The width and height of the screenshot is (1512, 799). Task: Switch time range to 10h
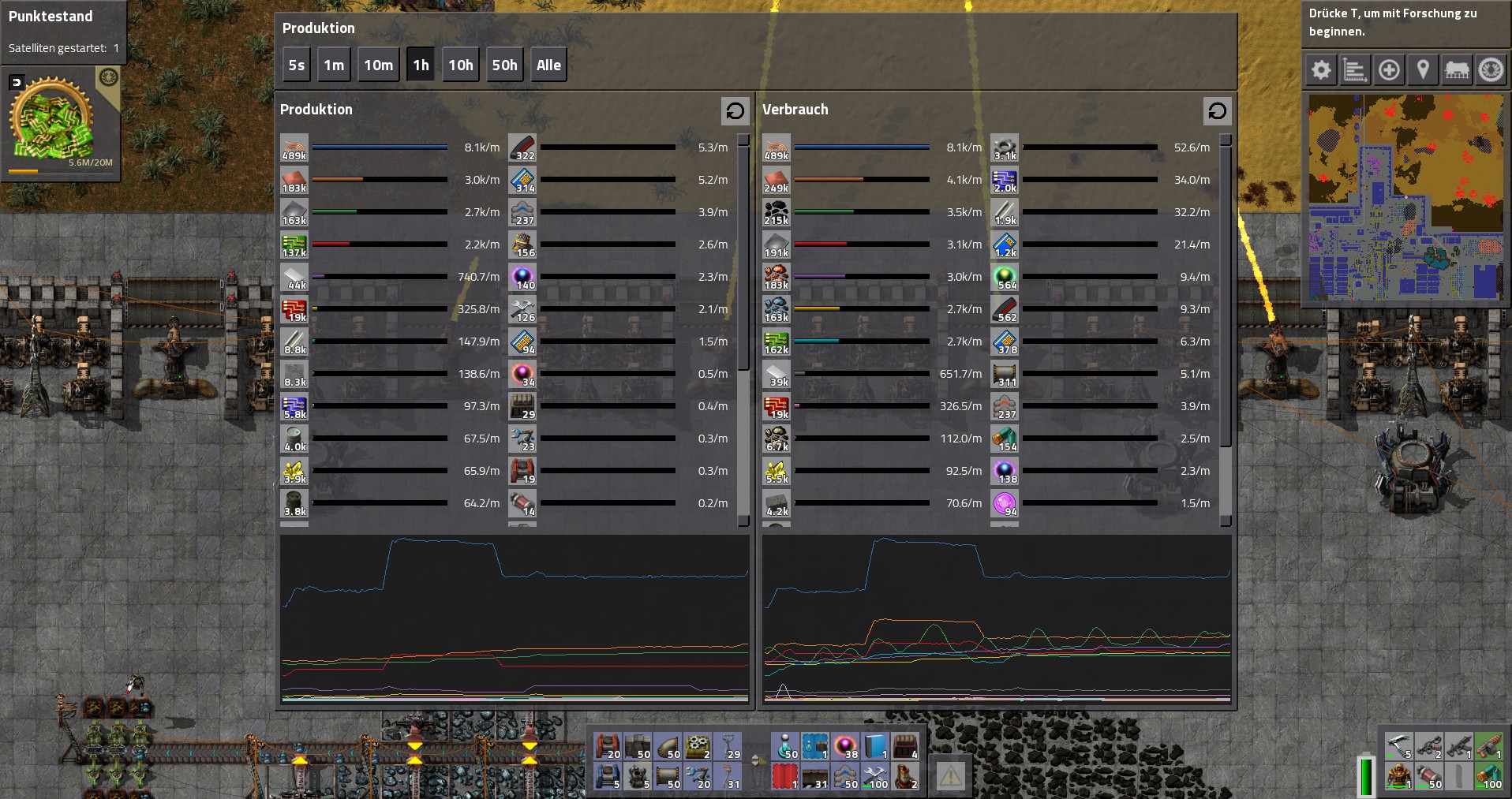click(x=461, y=65)
